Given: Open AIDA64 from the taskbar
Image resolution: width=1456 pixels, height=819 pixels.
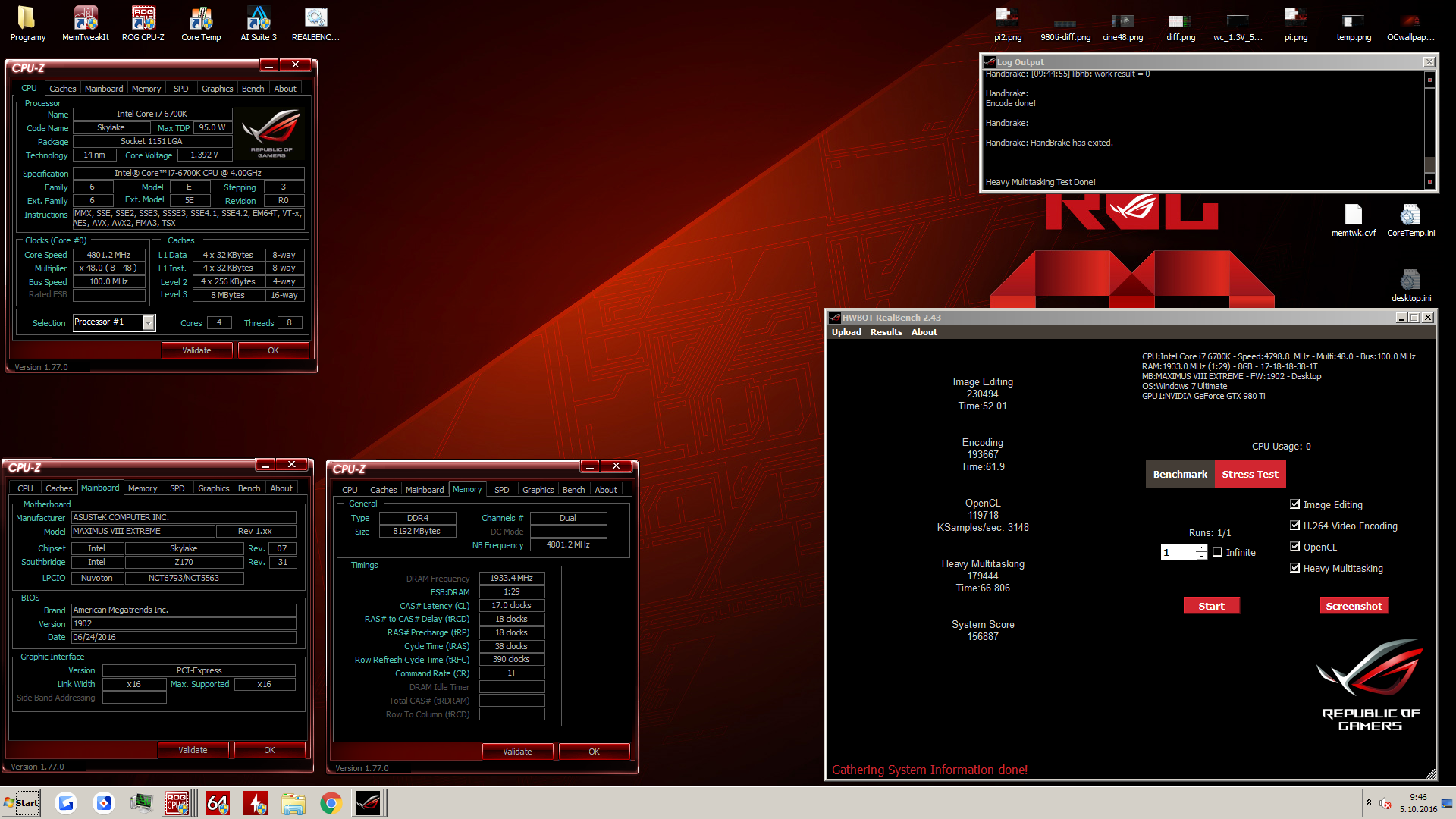Looking at the screenshot, I should coord(217,803).
